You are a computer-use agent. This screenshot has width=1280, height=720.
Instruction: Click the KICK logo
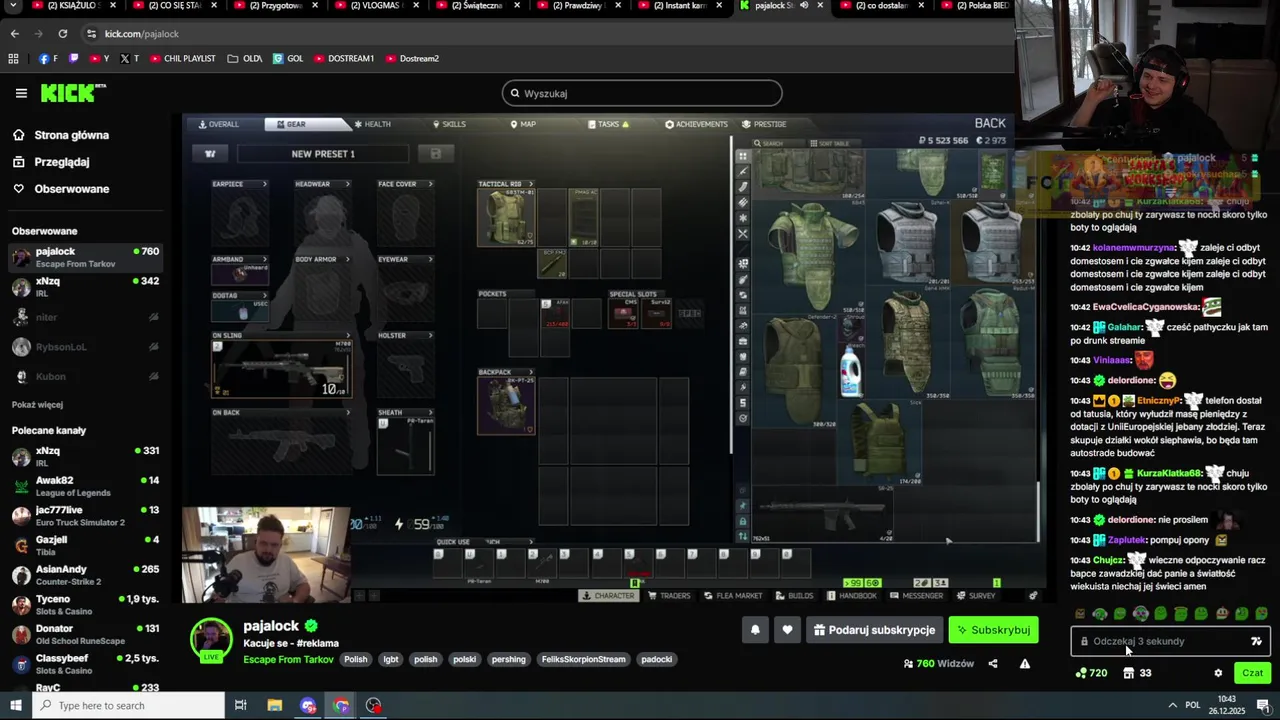73,93
